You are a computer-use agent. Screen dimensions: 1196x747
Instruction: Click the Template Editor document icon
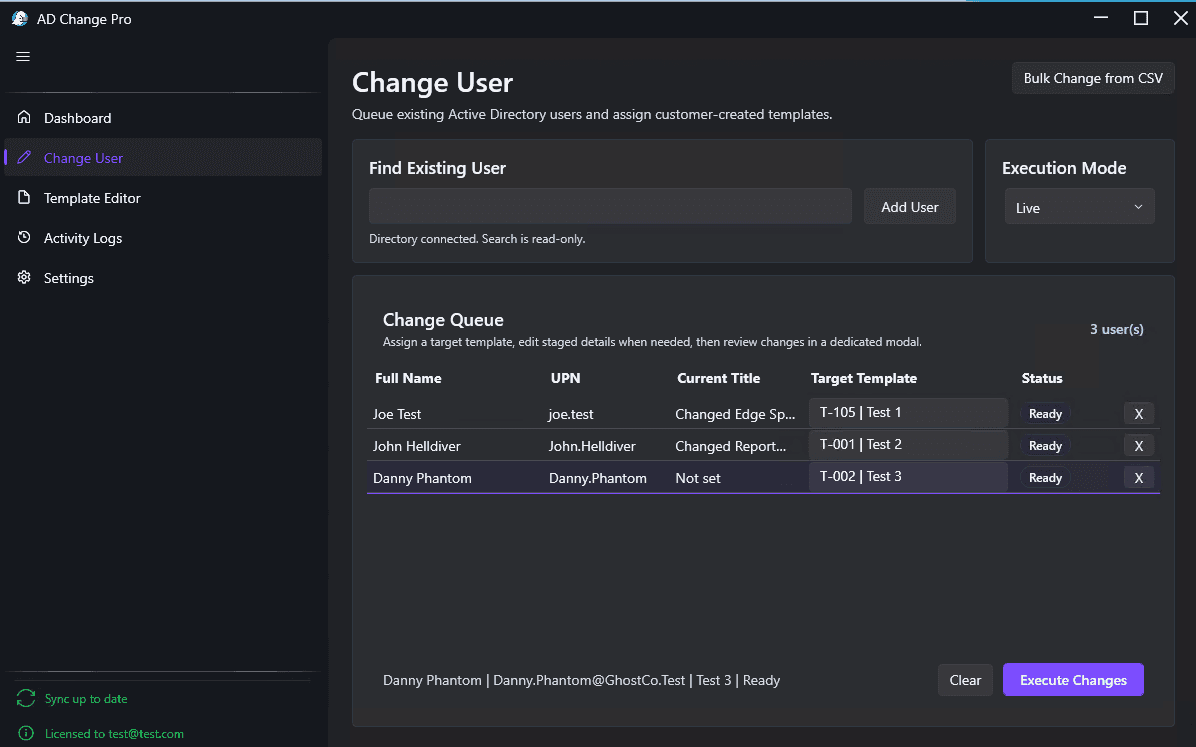pos(24,198)
